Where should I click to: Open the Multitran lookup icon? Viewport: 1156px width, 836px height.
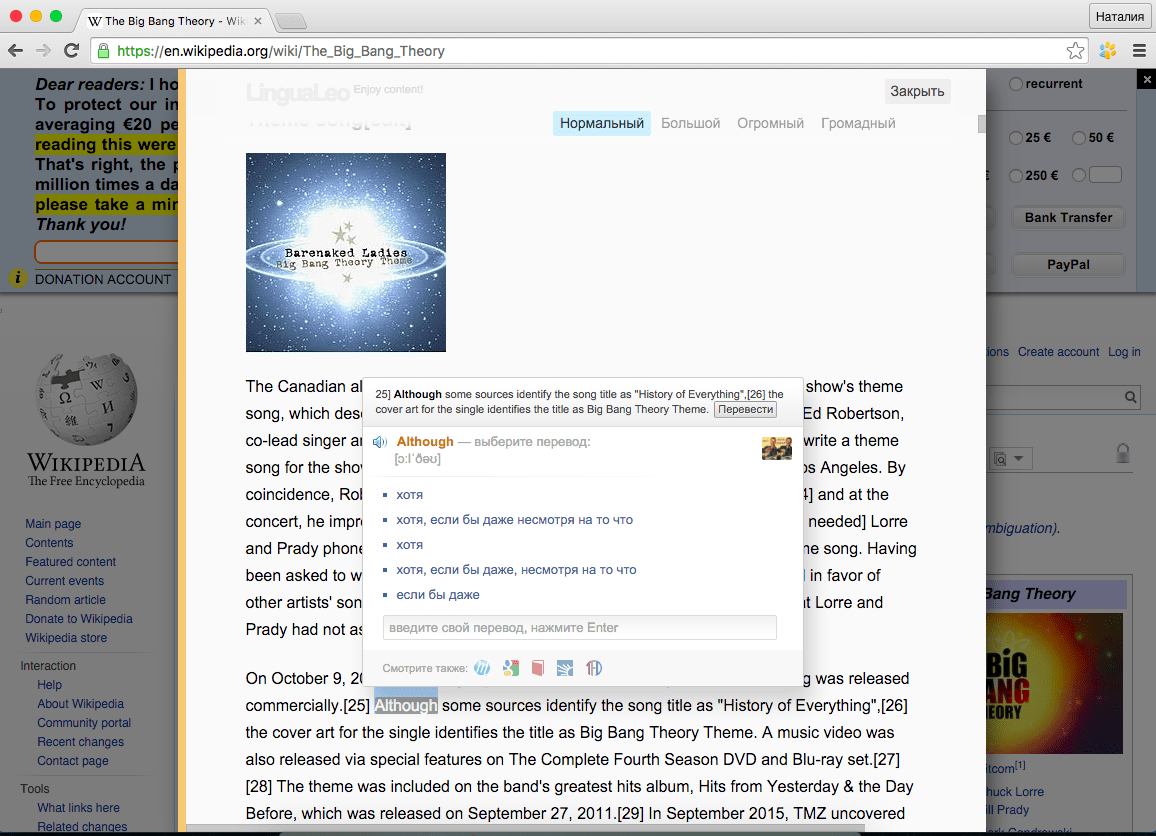[x=482, y=668]
